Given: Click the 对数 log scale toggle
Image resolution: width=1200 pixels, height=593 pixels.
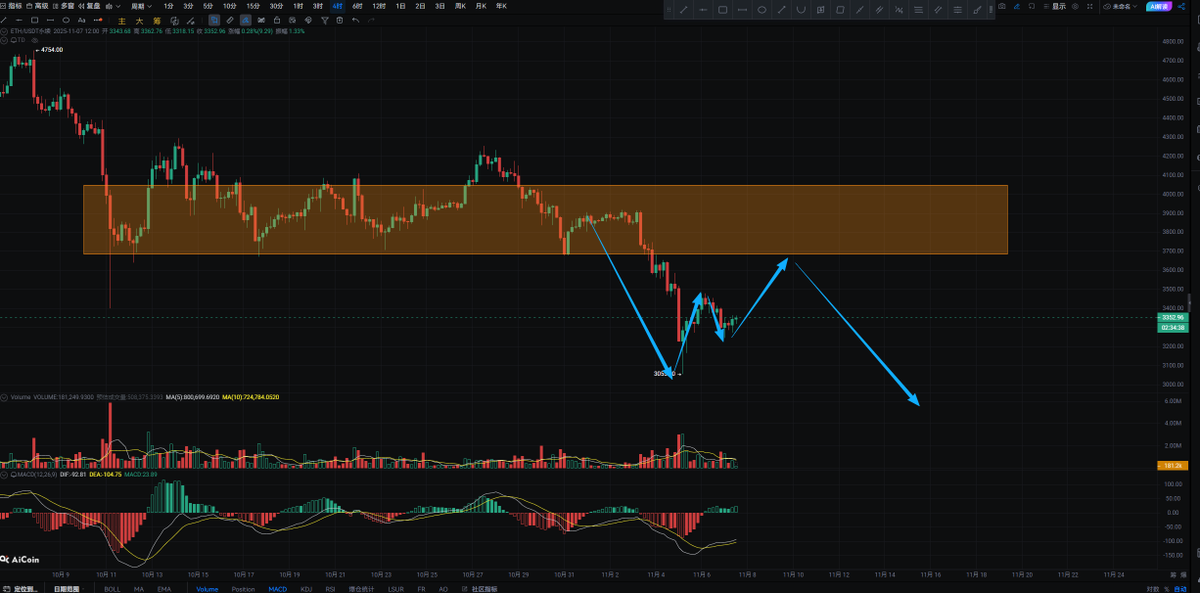Looking at the screenshot, I should (1153, 589).
